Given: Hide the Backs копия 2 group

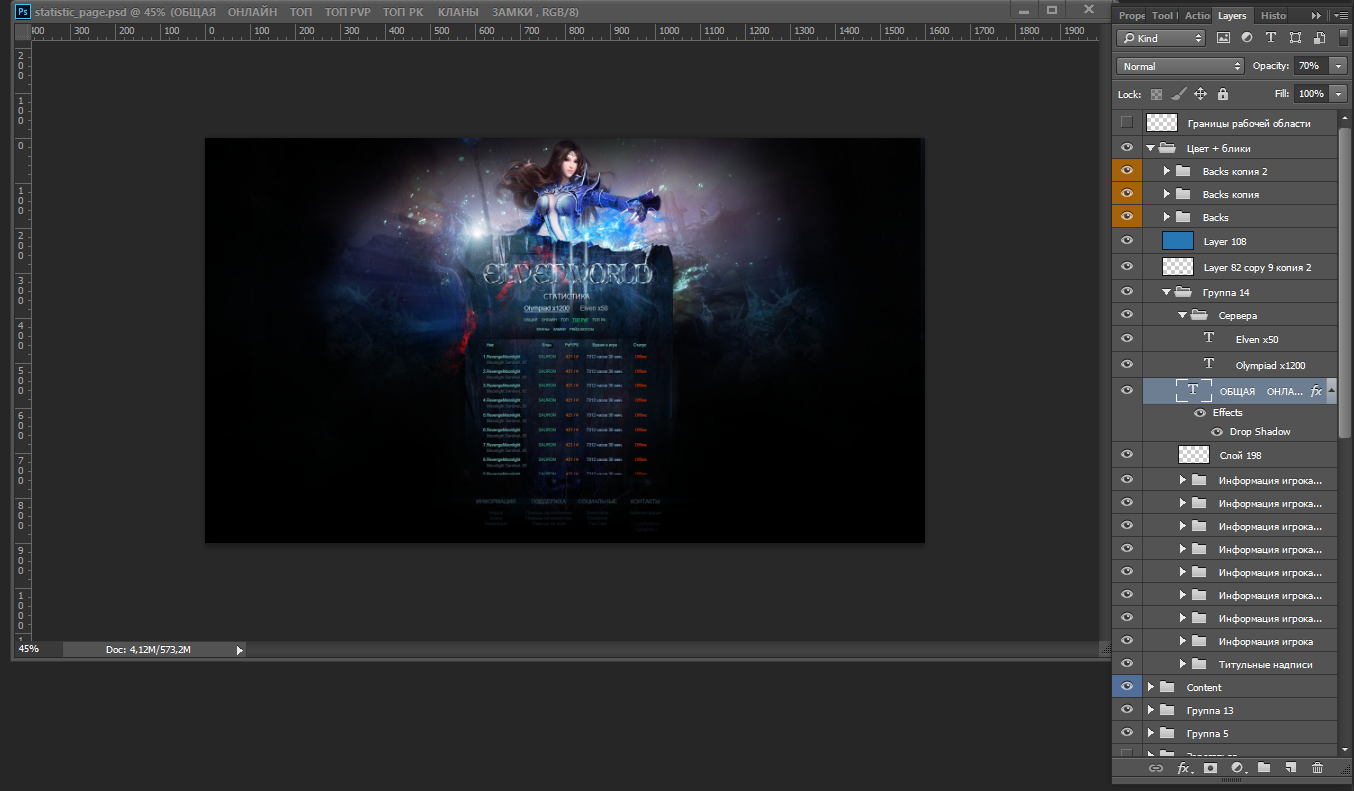Looking at the screenshot, I should pyautogui.click(x=1127, y=171).
